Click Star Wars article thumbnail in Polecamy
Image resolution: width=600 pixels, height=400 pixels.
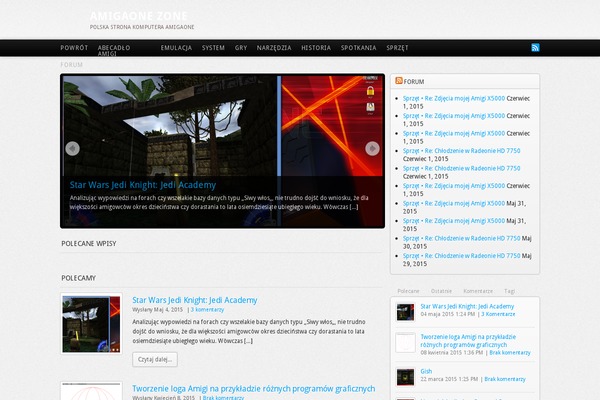pyautogui.click(x=91, y=324)
